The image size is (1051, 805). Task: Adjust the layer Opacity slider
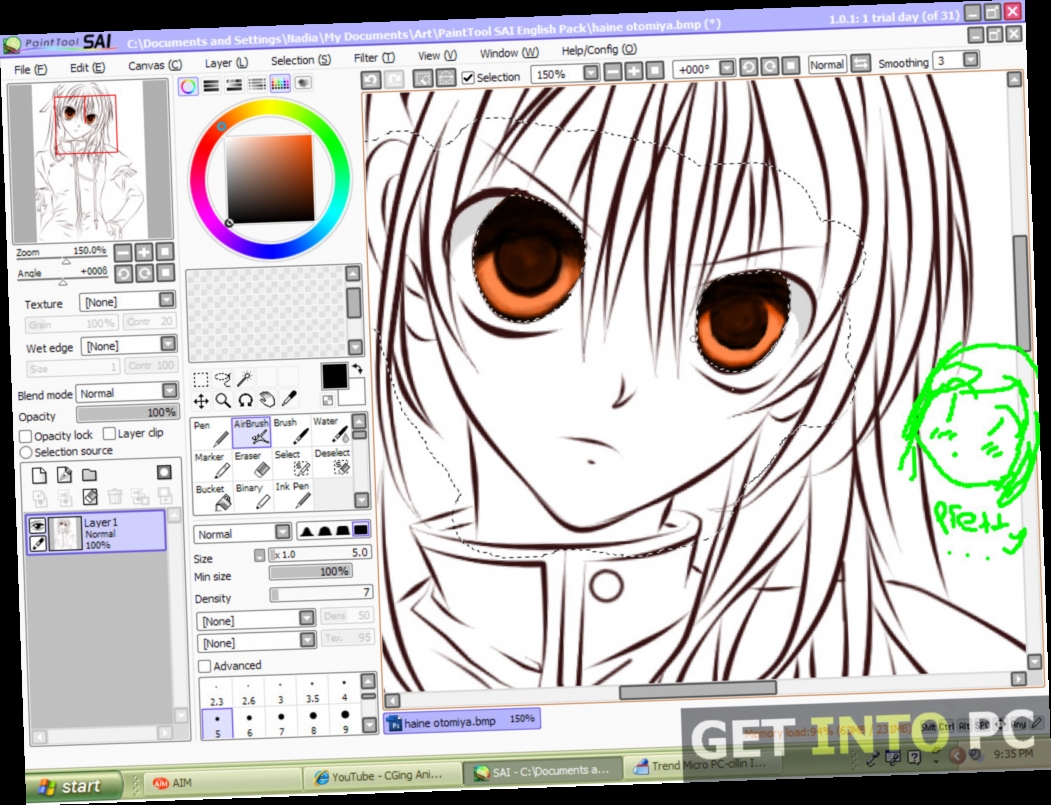(x=127, y=412)
